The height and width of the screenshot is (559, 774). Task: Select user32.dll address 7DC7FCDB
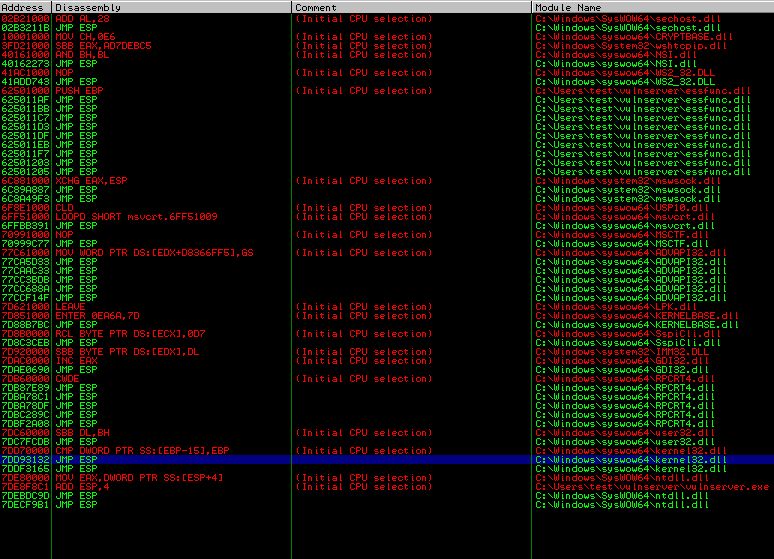(25, 441)
